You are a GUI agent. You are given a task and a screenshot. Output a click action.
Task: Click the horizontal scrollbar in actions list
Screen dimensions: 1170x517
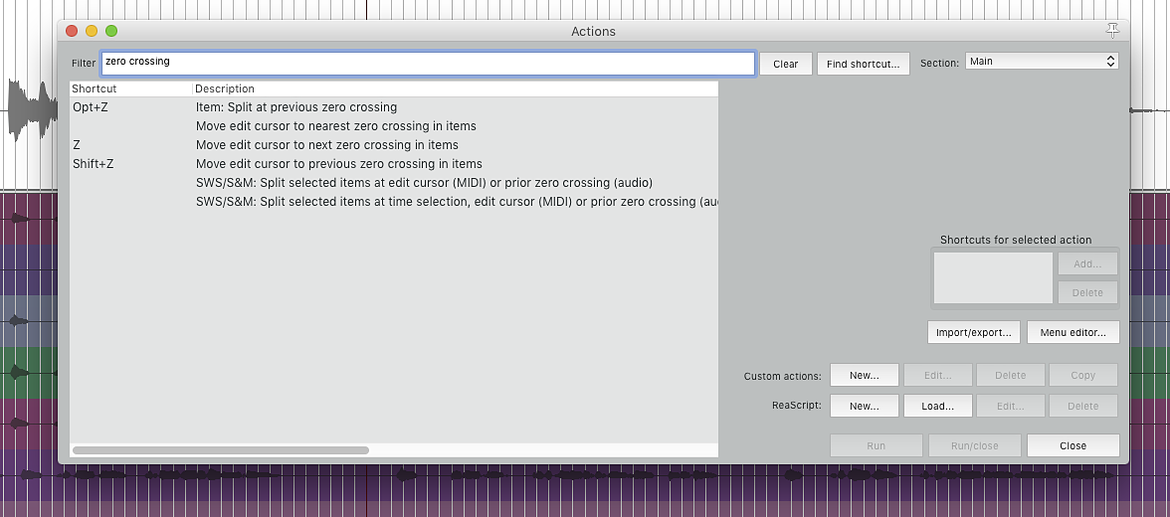click(x=221, y=450)
